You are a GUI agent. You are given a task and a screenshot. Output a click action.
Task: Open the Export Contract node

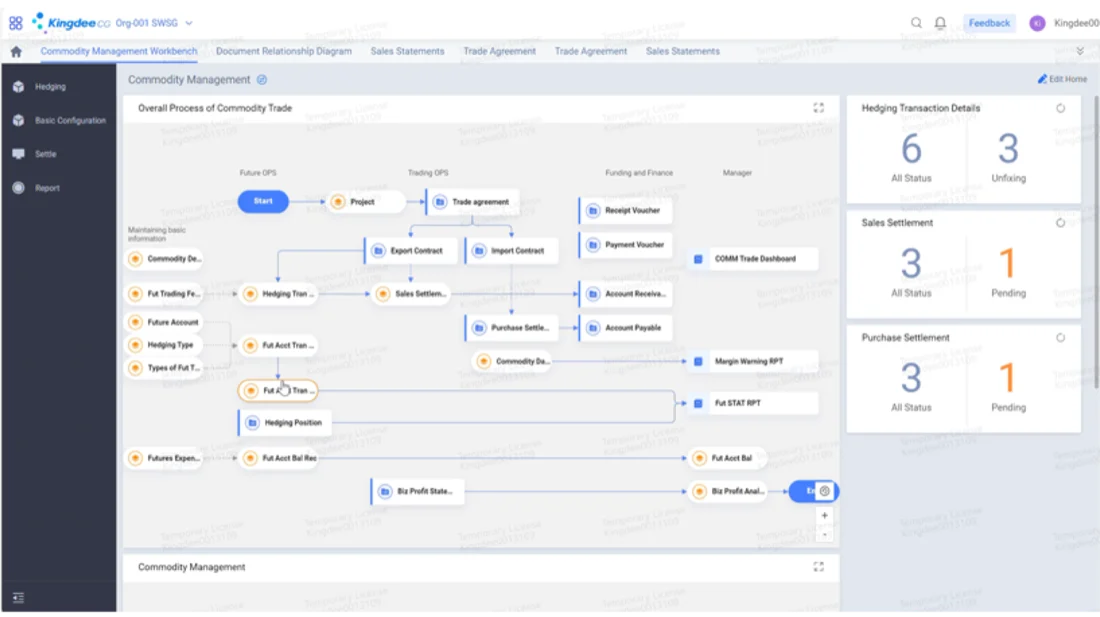[411, 250]
